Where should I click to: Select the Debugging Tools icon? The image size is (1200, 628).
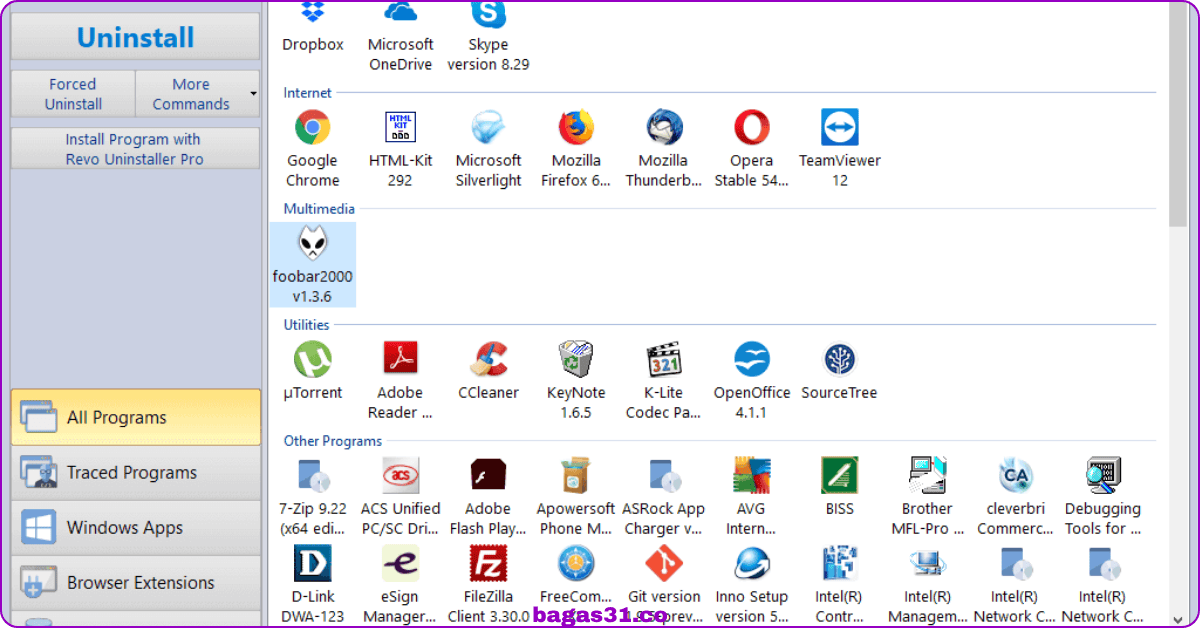[x=1103, y=476]
